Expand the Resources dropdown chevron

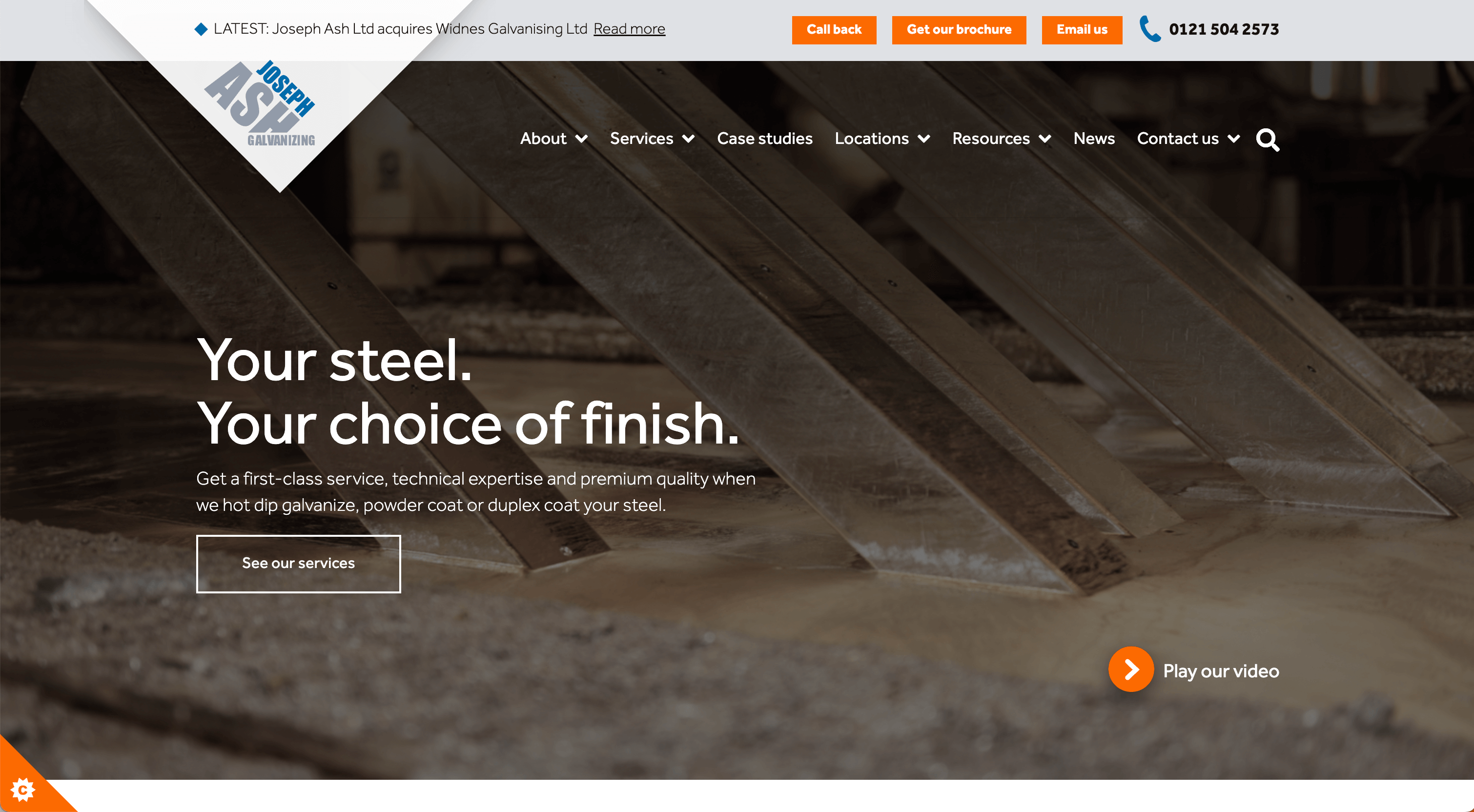click(1045, 139)
